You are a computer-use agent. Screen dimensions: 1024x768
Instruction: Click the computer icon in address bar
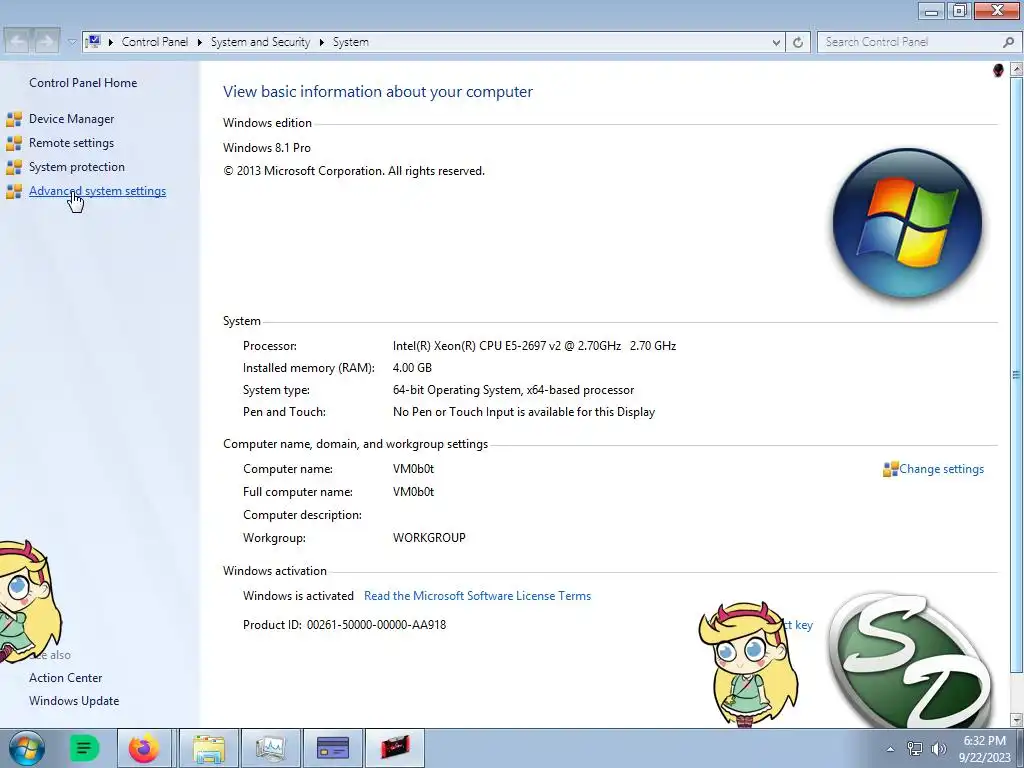[93, 42]
